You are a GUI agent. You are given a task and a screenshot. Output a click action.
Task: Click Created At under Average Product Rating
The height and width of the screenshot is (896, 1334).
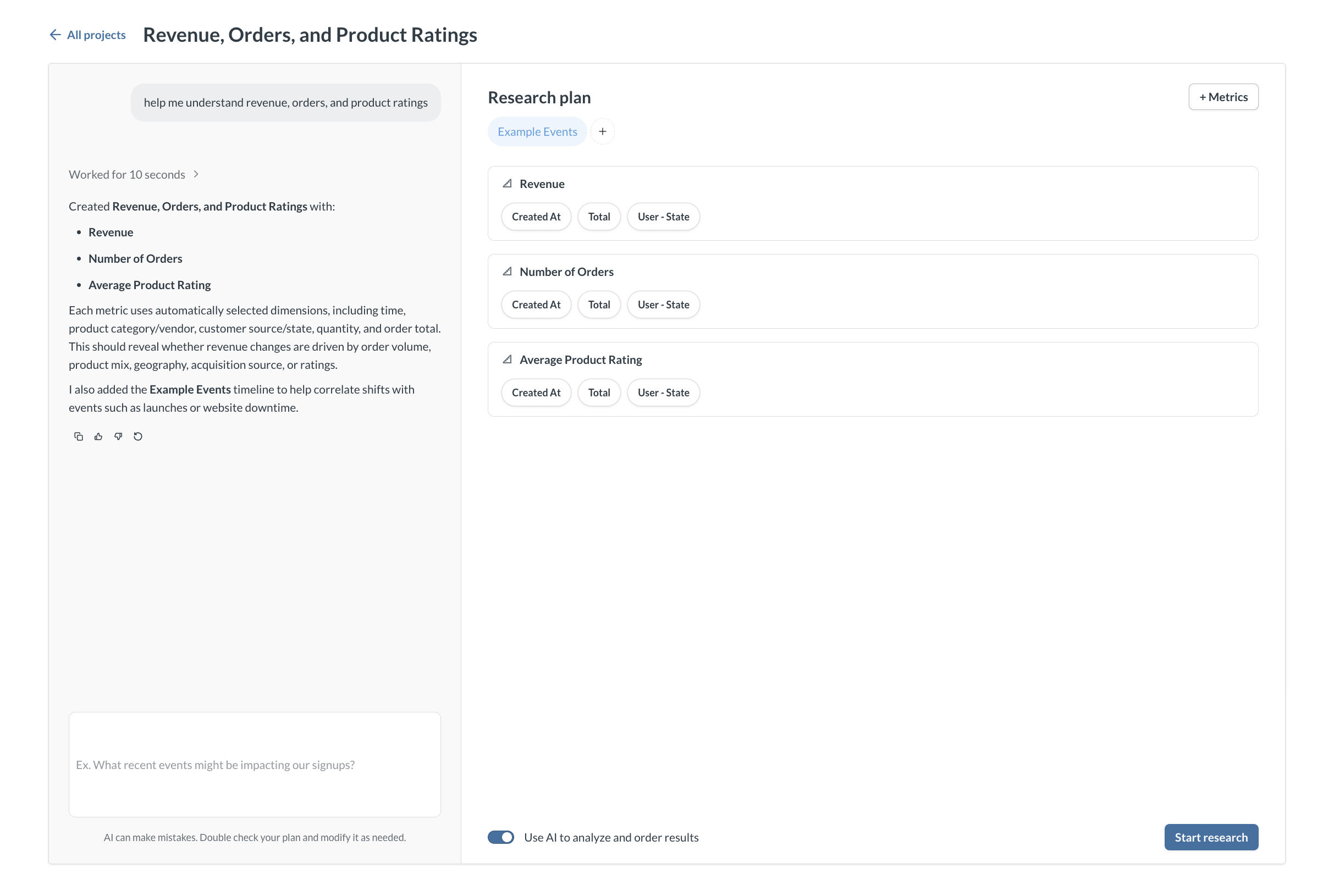coord(536,392)
